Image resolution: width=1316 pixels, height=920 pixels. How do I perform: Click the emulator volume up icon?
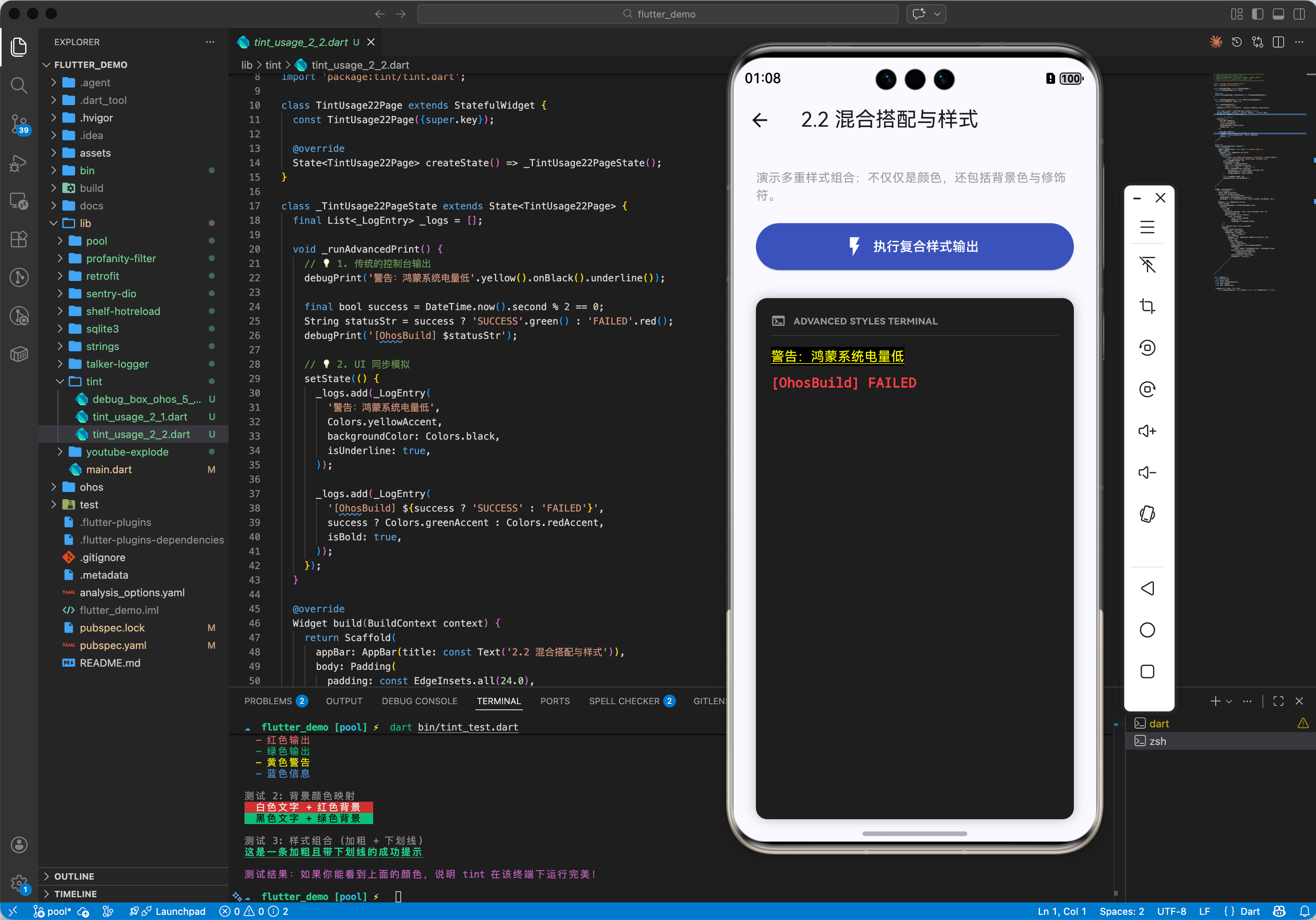(x=1147, y=431)
